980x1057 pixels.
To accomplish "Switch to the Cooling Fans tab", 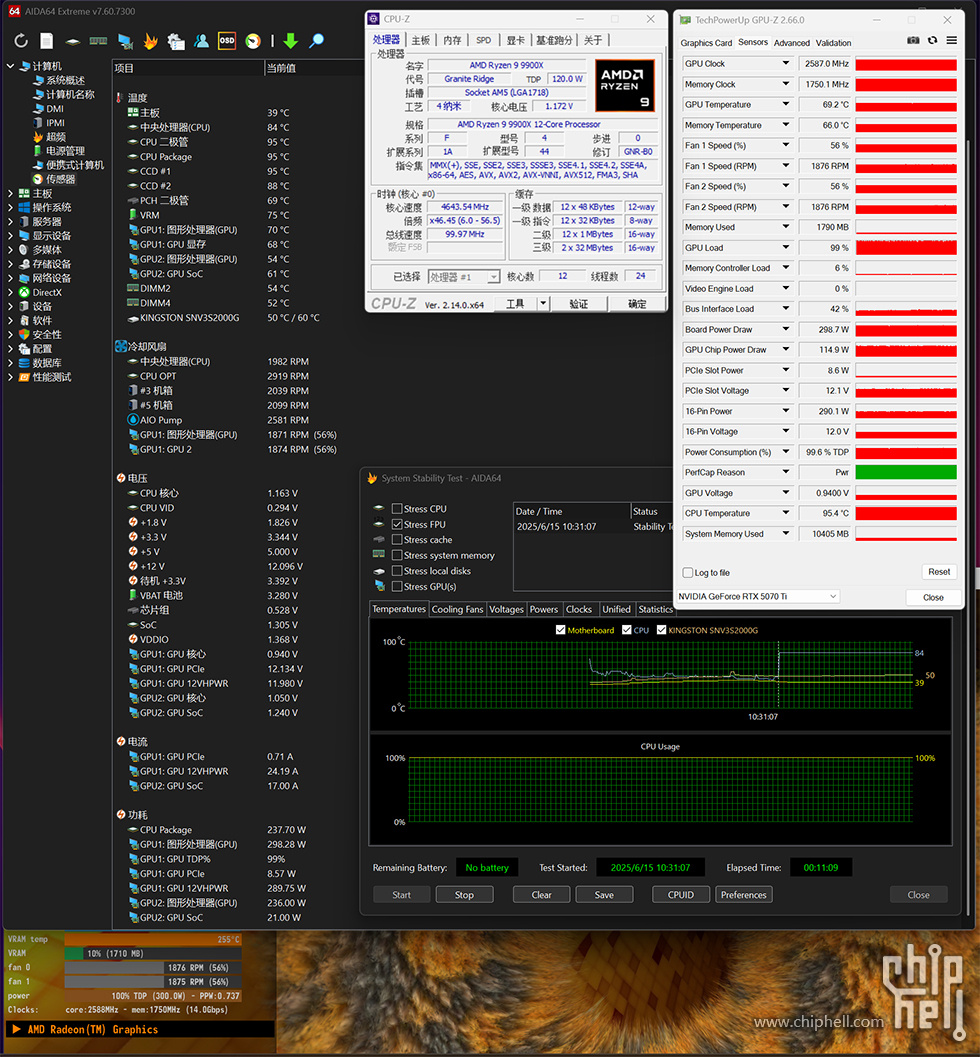I will tap(458, 609).
